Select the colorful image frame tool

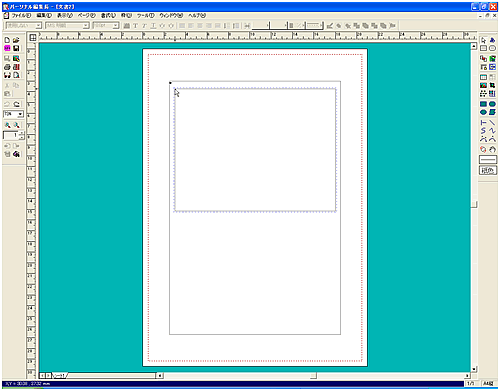coord(483,85)
